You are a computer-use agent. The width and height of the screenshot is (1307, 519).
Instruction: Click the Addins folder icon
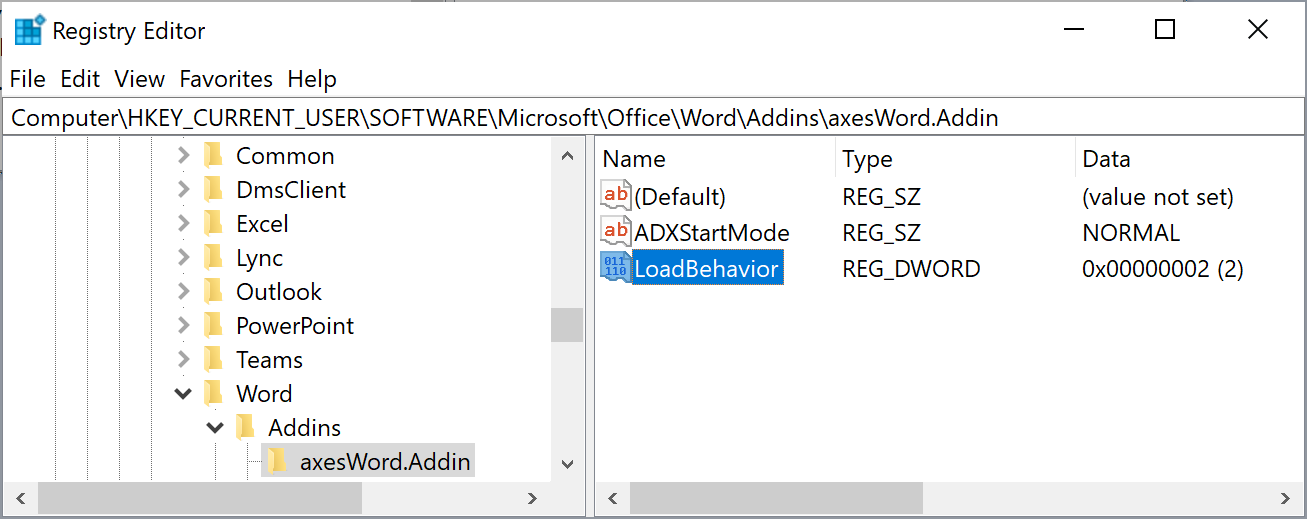coord(244,428)
